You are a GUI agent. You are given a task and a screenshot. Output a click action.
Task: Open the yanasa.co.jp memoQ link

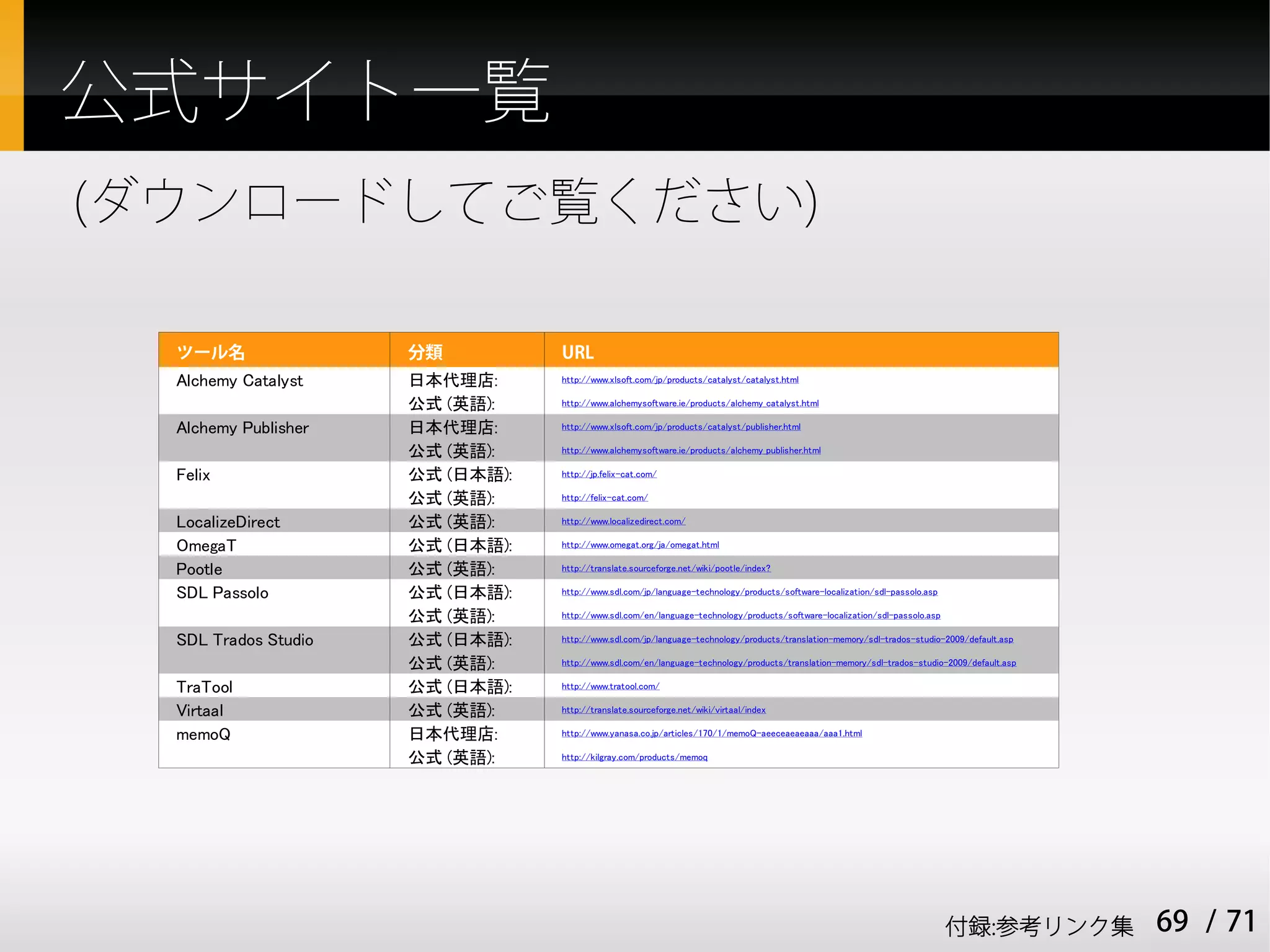click(711, 733)
